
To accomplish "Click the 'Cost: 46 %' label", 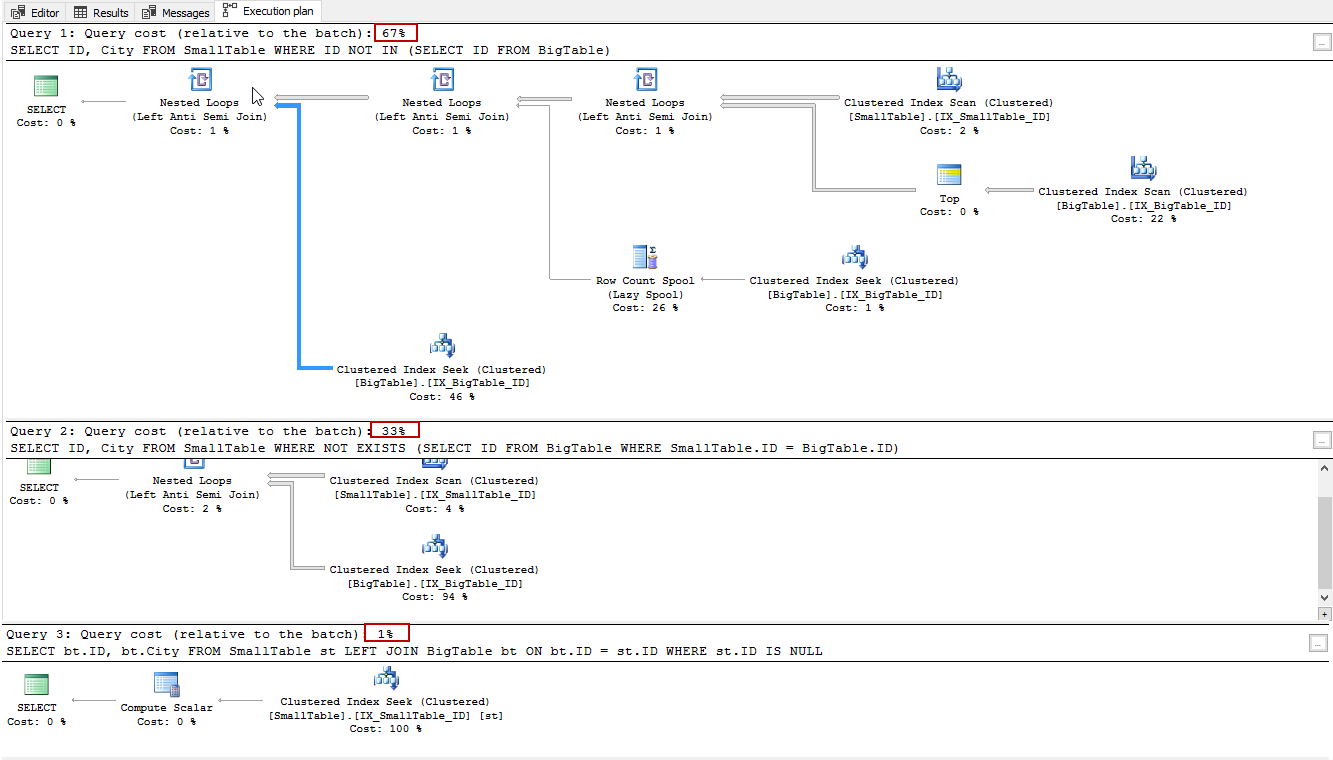I will tap(442, 397).
